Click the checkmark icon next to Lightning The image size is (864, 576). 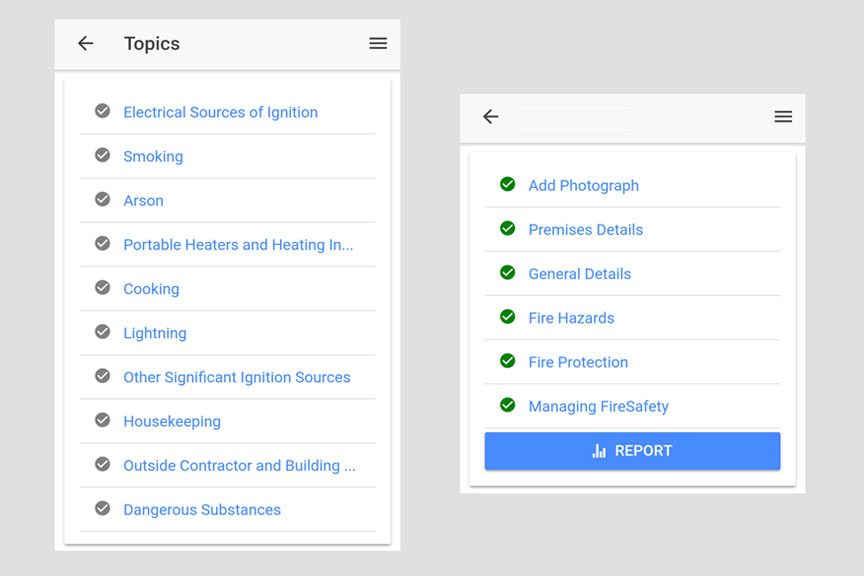101,332
